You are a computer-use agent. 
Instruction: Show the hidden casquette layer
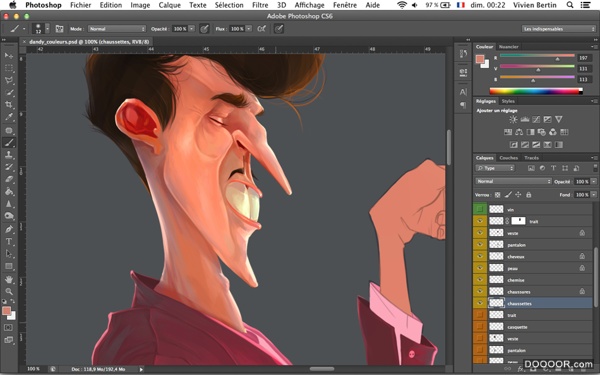pos(480,327)
